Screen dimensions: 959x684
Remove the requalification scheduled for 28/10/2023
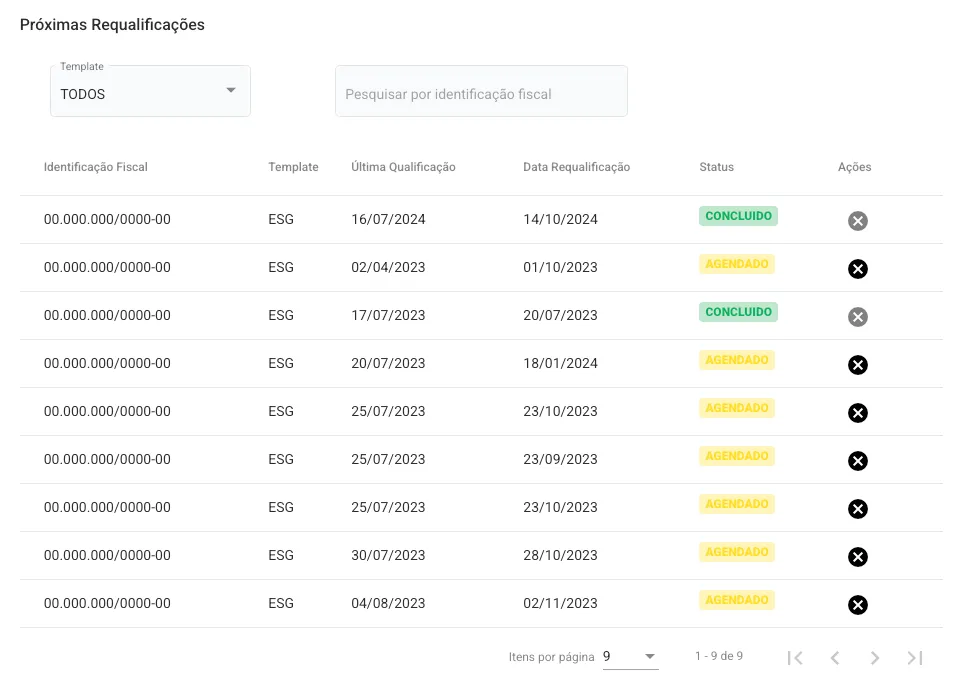pyautogui.click(x=857, y=557)
